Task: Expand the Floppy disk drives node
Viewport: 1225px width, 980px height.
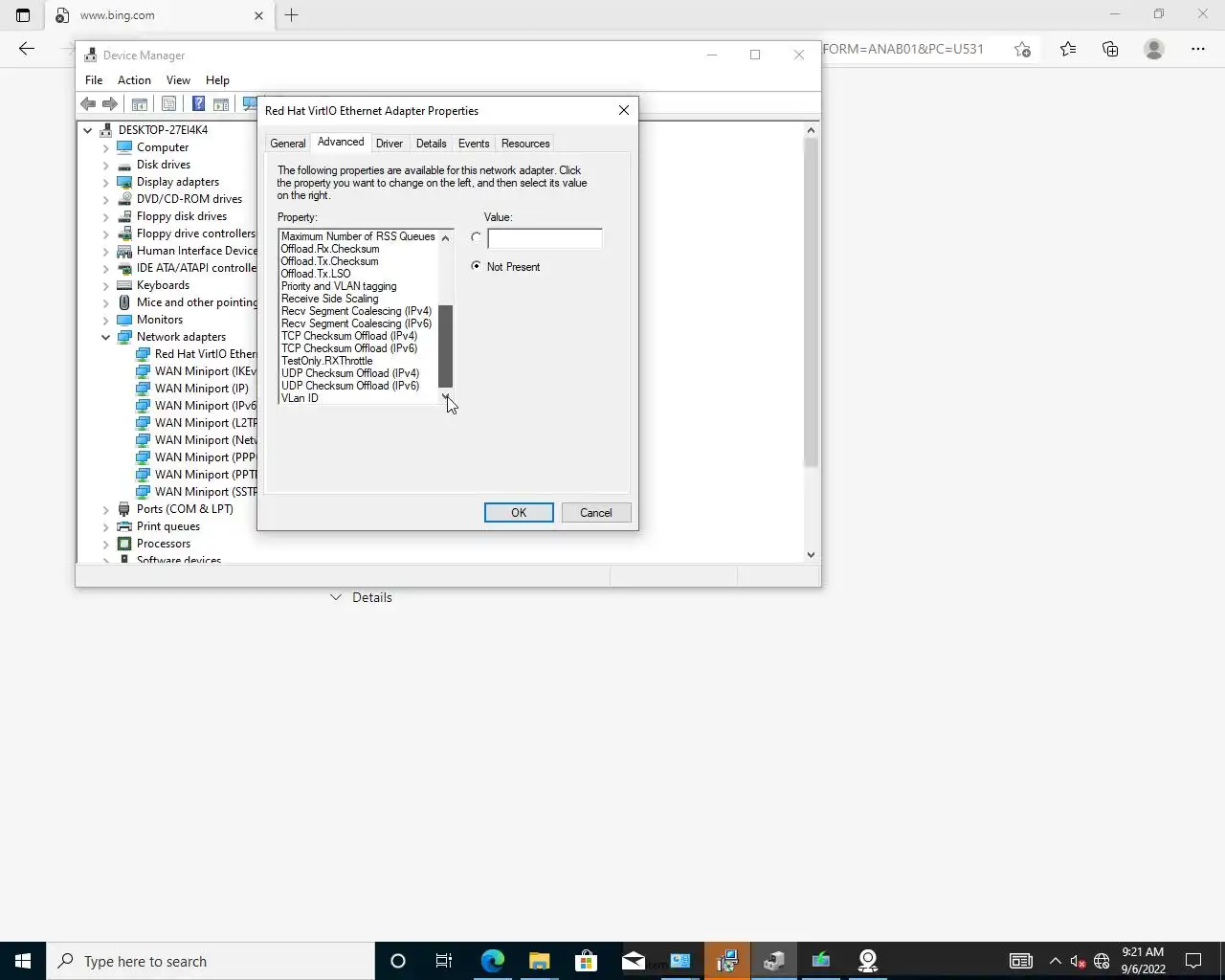Action: 106,216
